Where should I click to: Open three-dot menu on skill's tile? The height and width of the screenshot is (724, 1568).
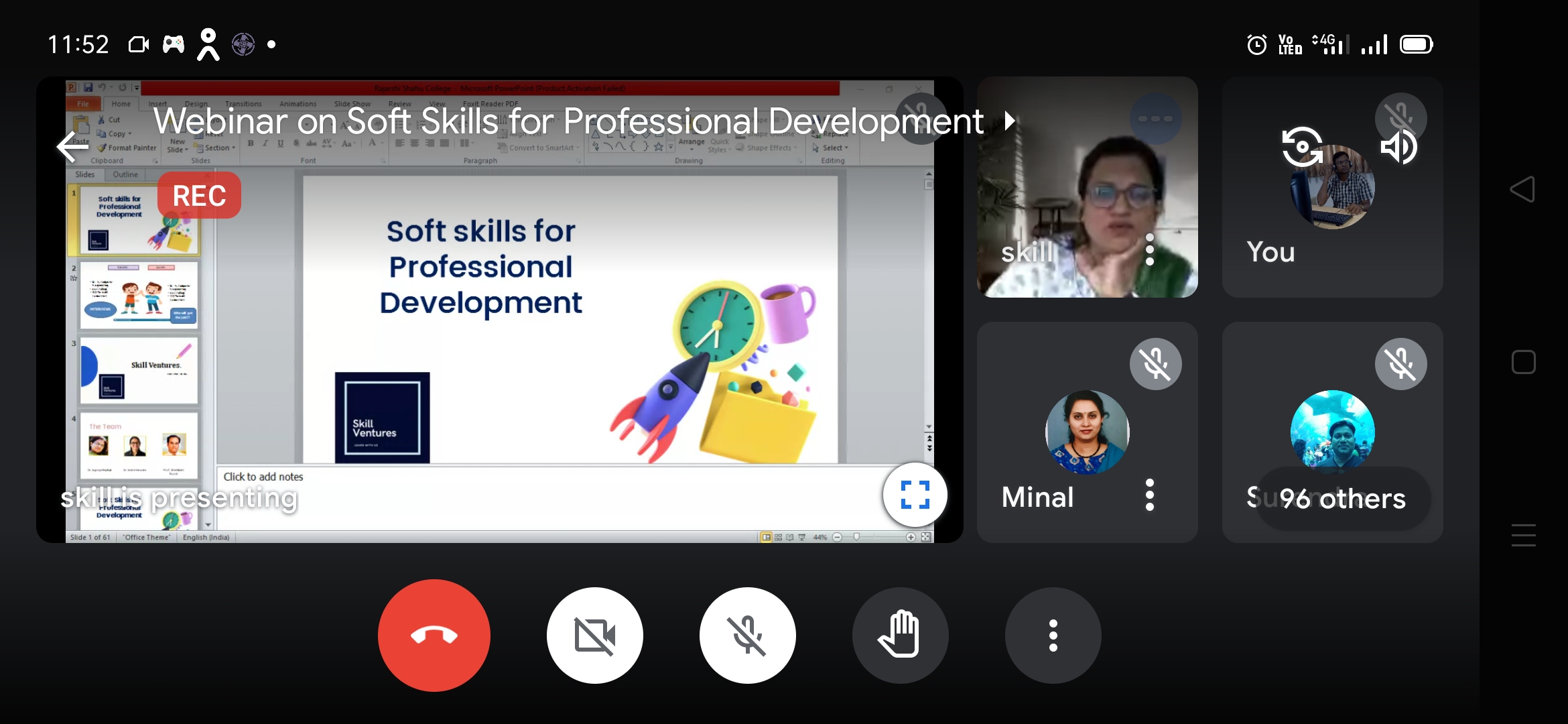pos(1150,249)
